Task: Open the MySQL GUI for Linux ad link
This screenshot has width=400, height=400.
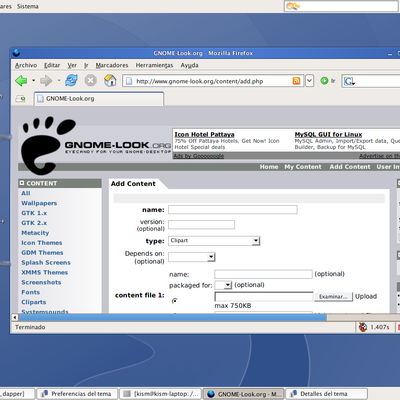Action: click(x=328, y=134)
